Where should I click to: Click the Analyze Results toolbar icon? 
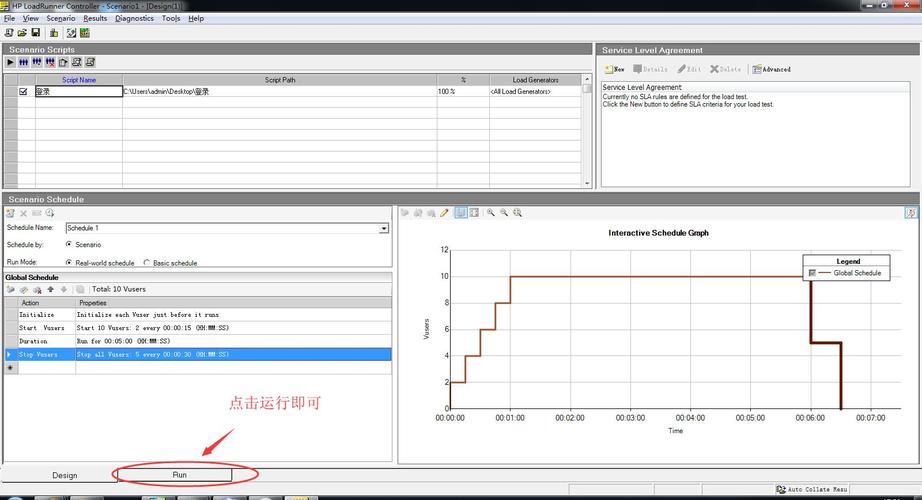pos(71,33)
